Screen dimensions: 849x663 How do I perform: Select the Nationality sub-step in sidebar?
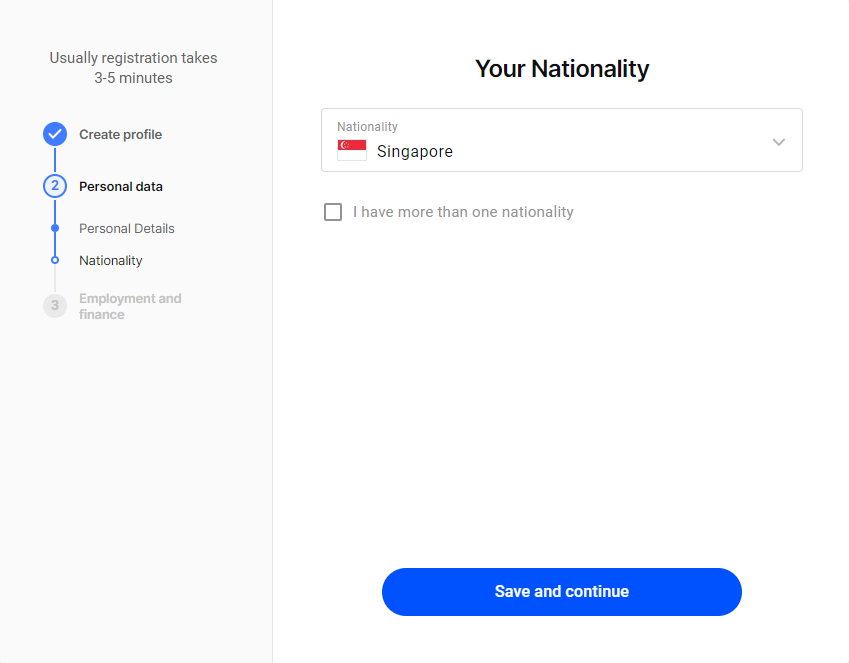point(110,261)
